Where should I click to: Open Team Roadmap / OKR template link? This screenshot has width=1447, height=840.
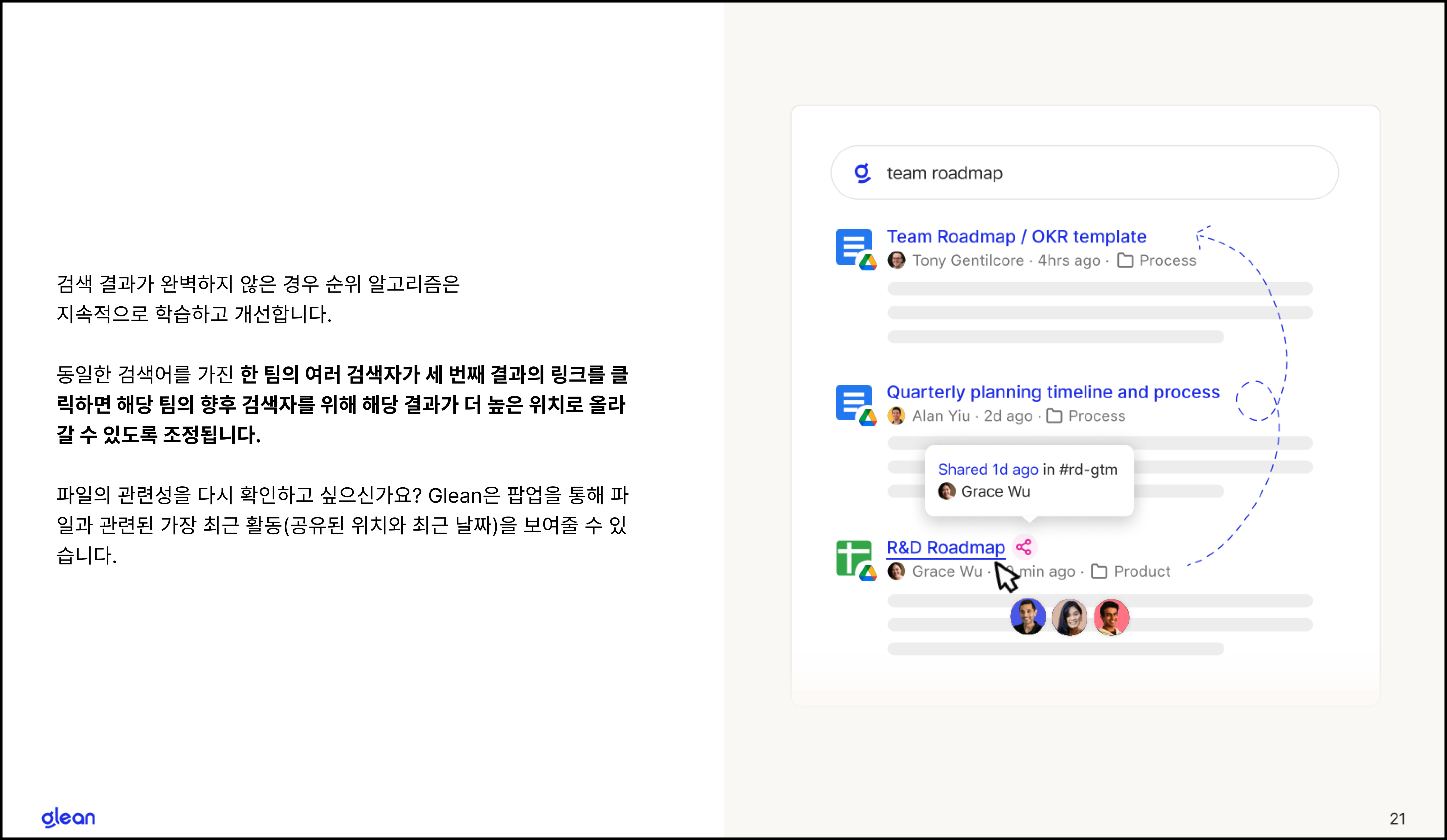[1016, 237]
